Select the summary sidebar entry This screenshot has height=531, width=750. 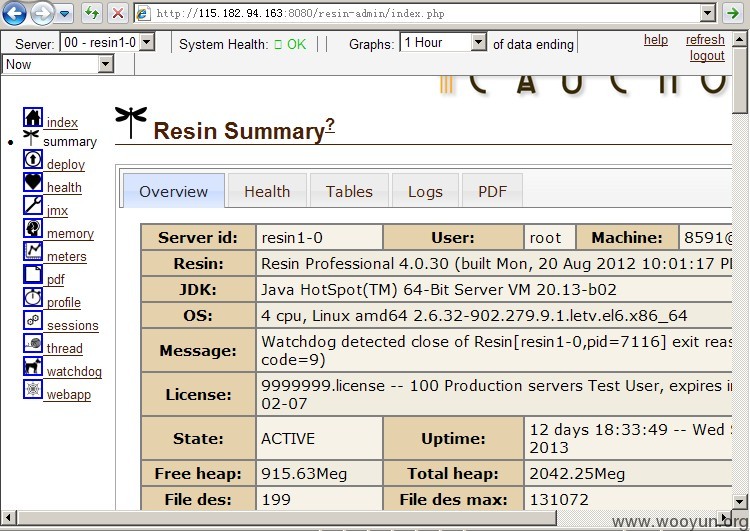[70, 142]
